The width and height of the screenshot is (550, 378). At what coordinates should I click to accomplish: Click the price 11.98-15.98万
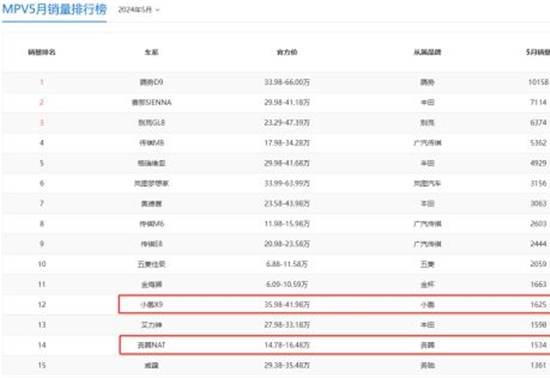click(287, 224)
